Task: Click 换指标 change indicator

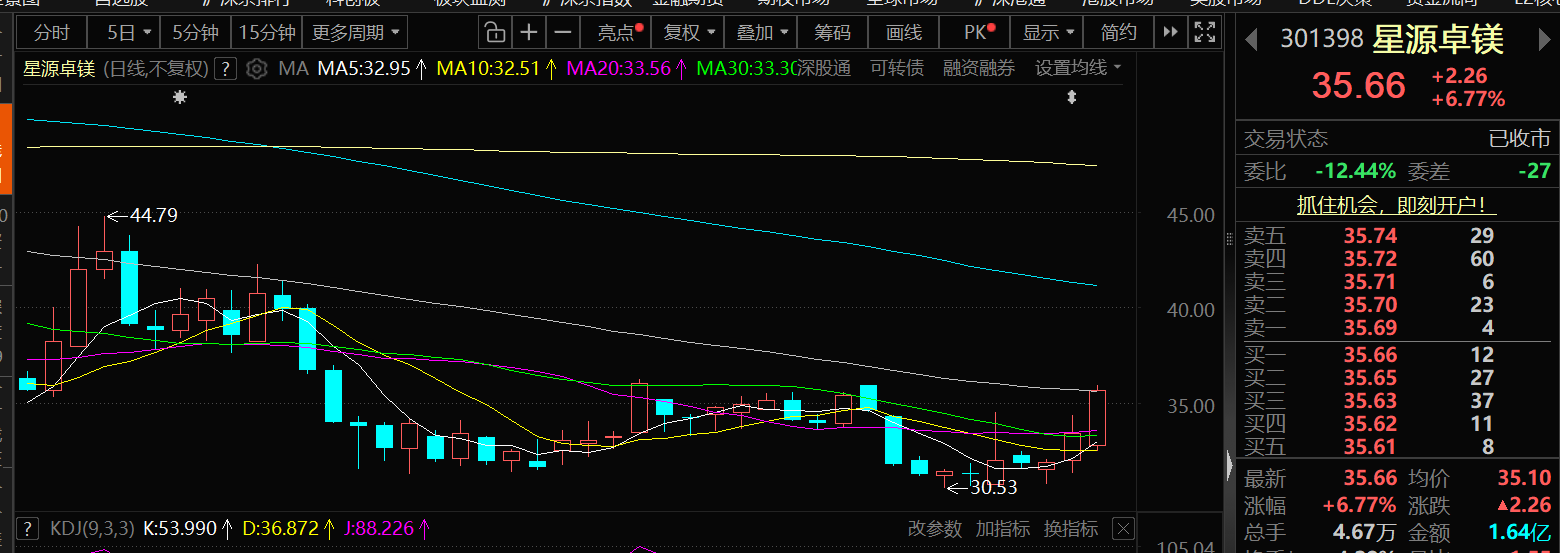Action: [1071, 528]
